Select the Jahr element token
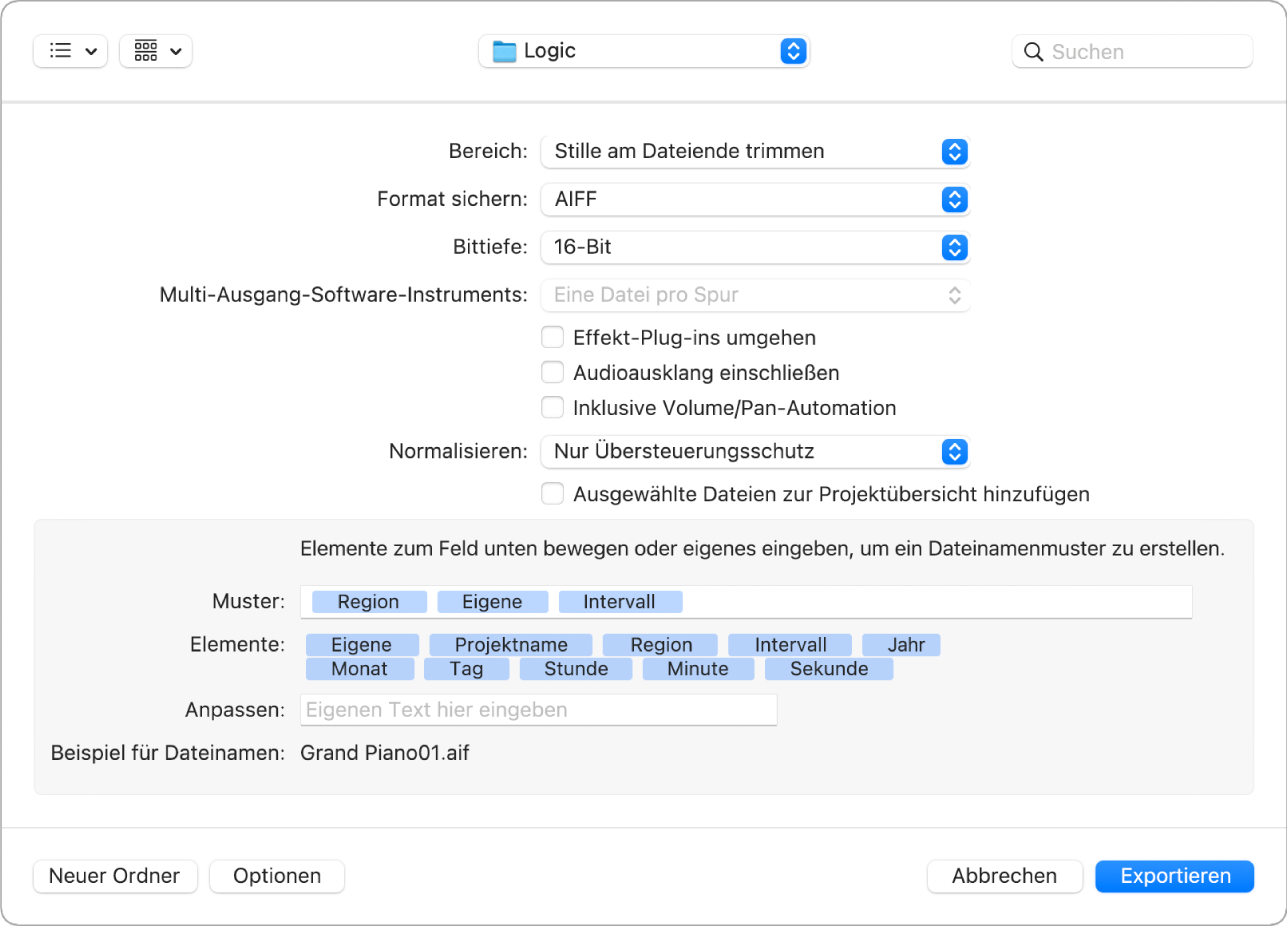Screen dimensions: 1287x926 (901, 644)
